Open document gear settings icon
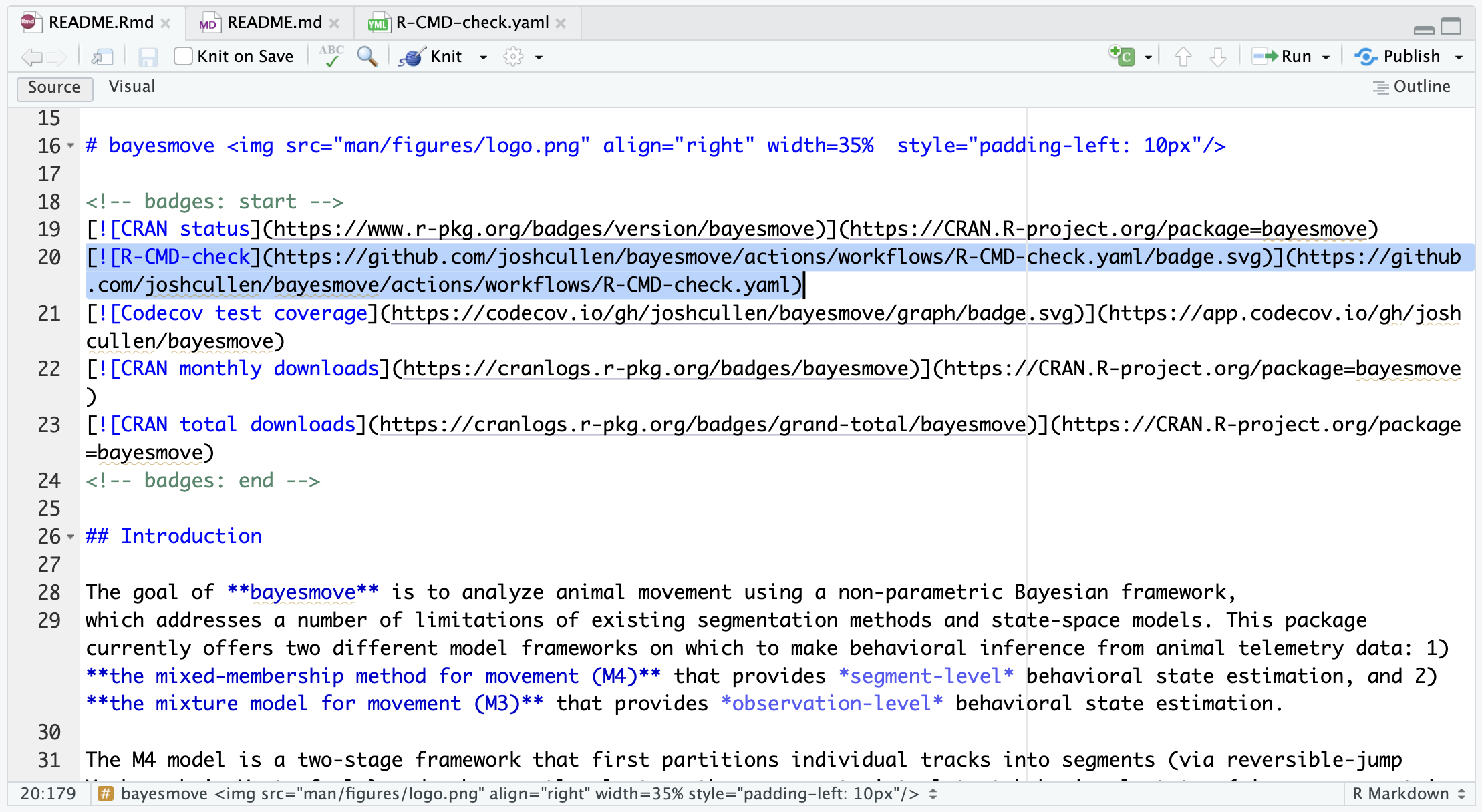The image size is (1482, 812). point(513,57)
